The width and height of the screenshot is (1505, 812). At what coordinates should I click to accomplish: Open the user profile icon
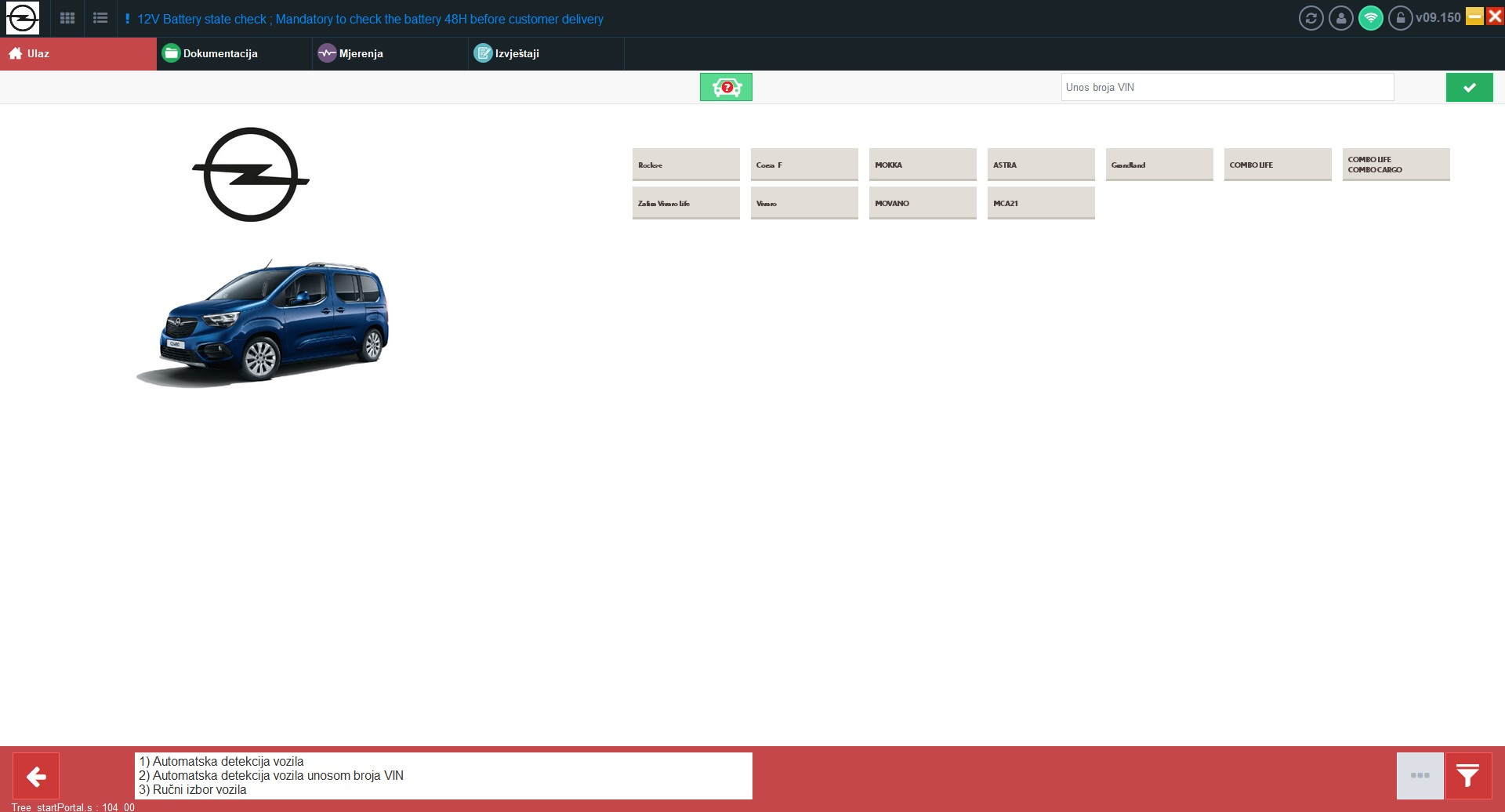(1340, 18)
